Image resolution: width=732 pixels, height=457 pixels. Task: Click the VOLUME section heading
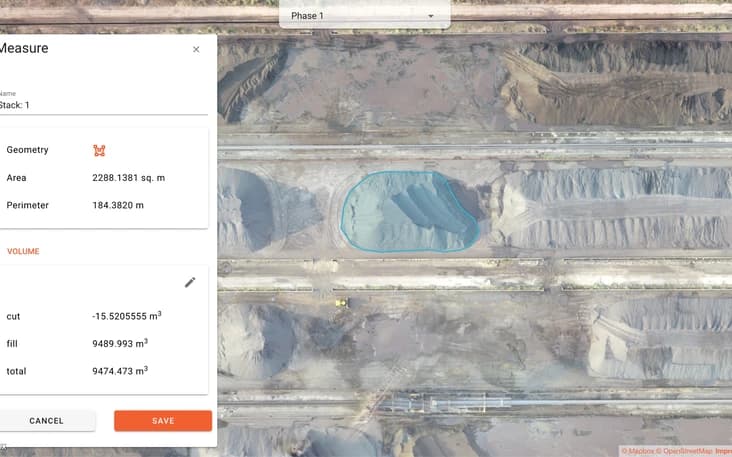[23, 251]
